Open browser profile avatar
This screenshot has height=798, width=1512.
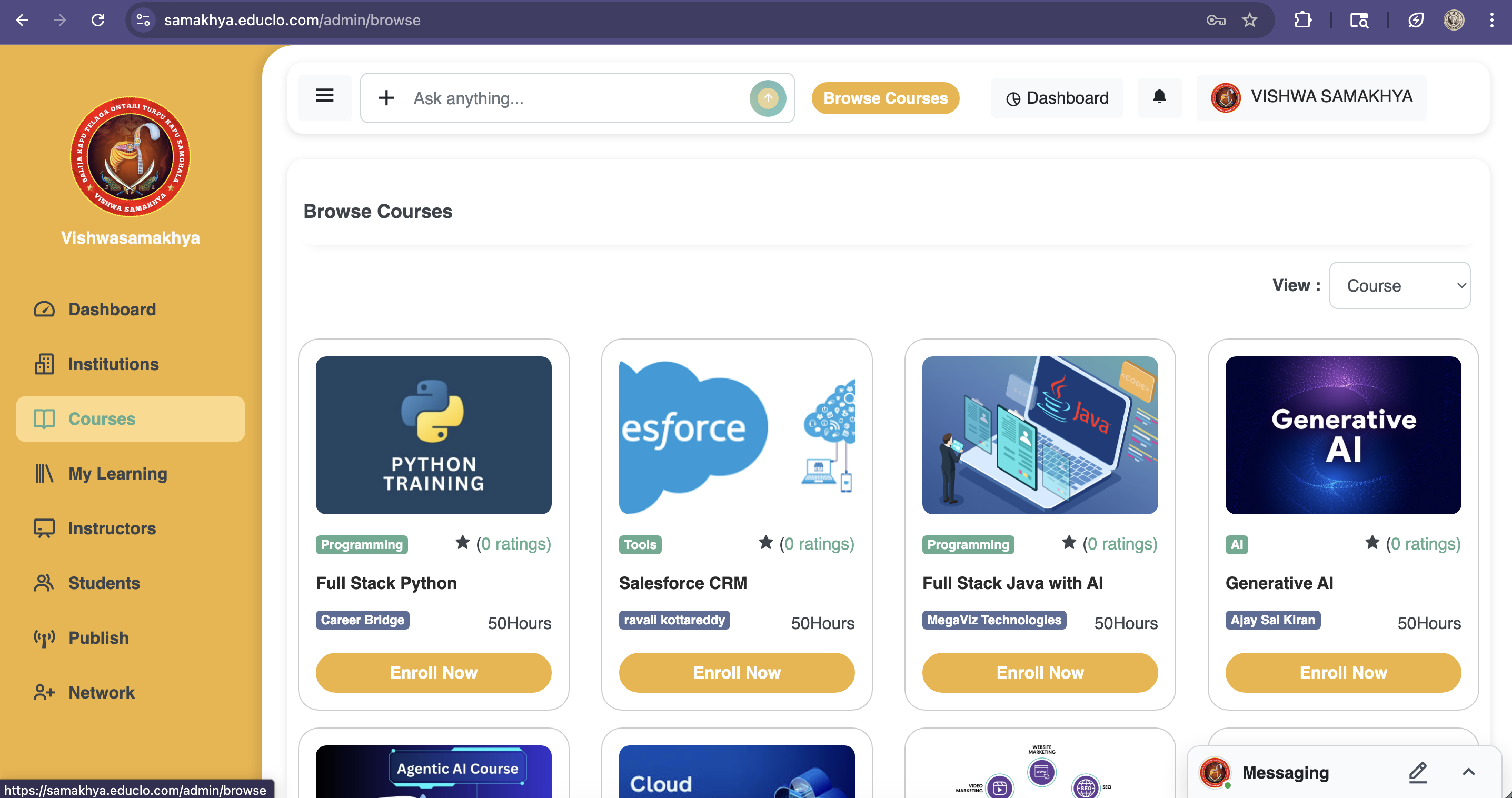[1454, 20]
